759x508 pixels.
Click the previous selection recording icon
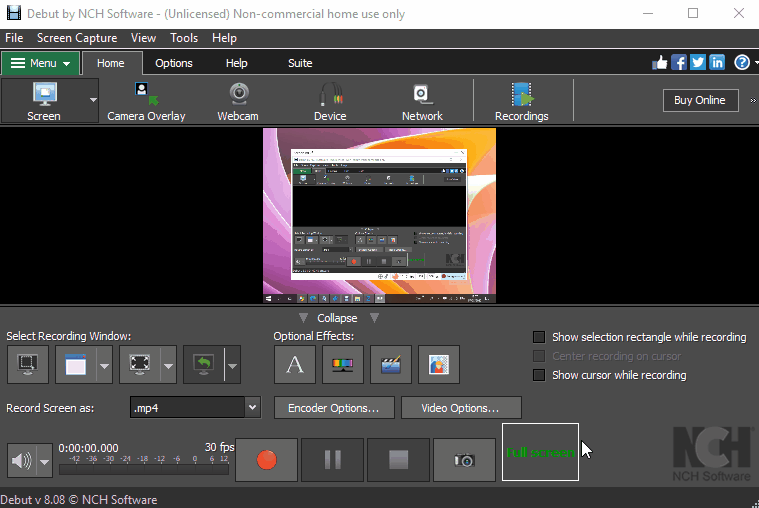click(x=204, y=365)
